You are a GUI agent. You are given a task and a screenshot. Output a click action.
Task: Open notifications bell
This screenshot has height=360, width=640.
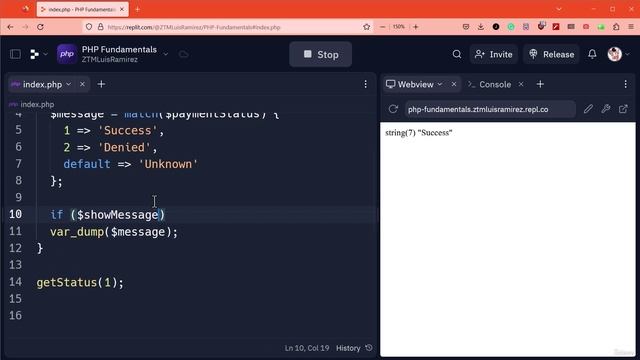592,54
